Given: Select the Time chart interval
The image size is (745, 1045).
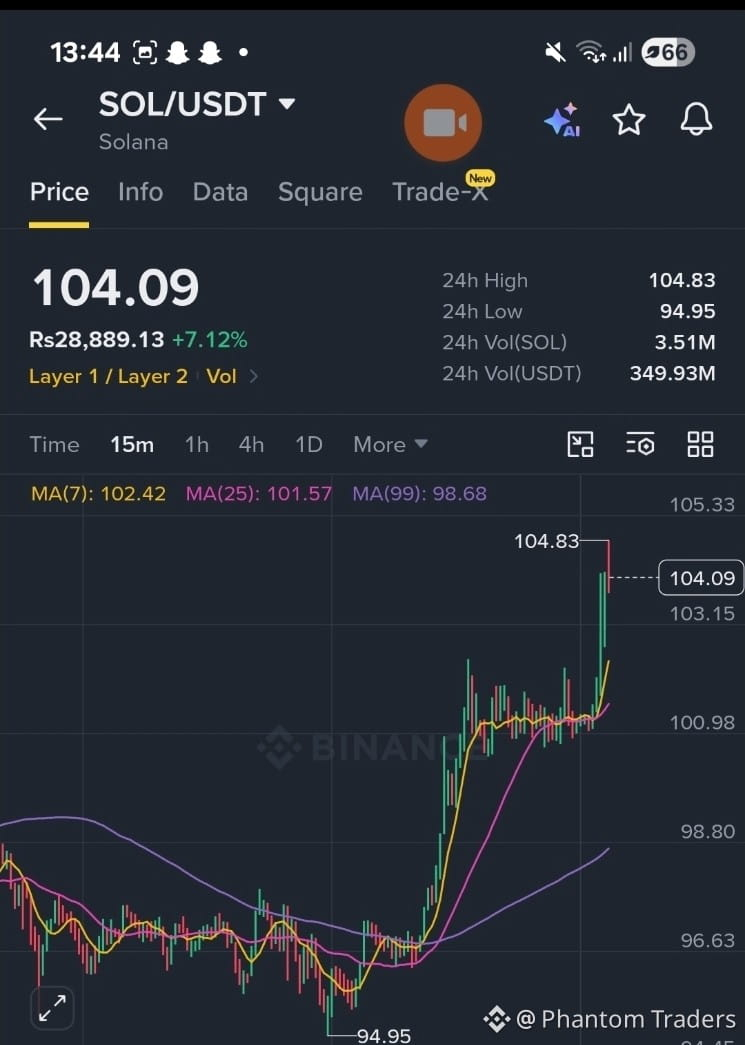Looking at the screenshot, I should (55, 445).
